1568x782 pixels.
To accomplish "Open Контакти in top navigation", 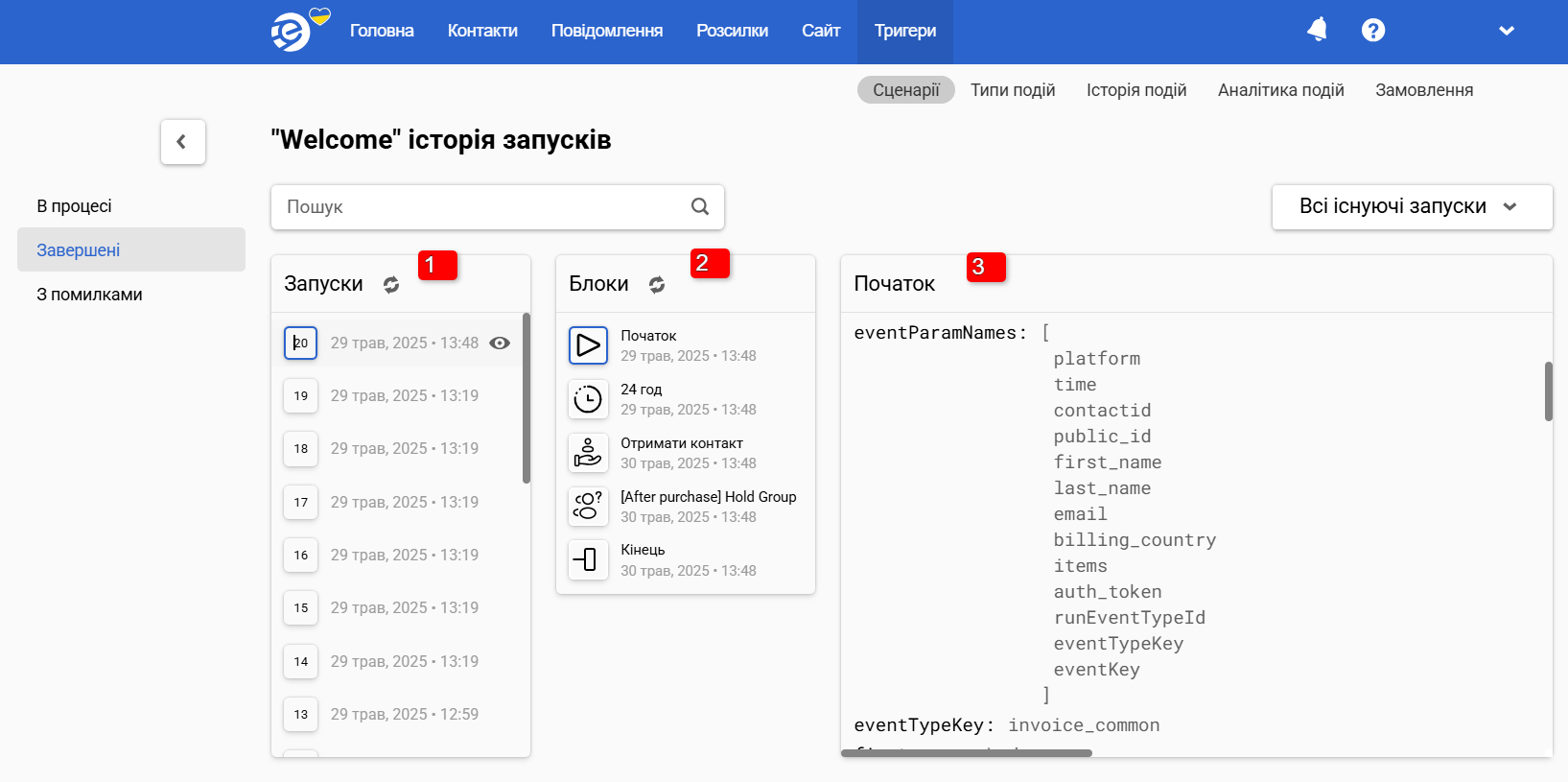I will (x=482, y=31).
